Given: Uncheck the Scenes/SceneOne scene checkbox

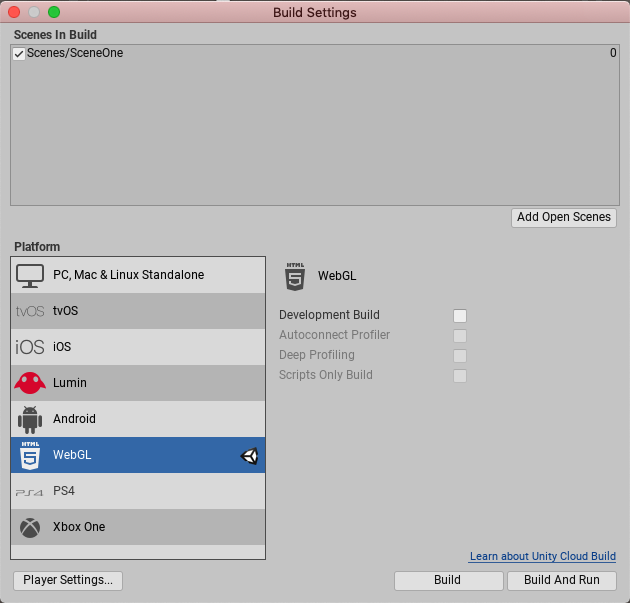Looking at the screenshot, I should [x=19, y=53].
